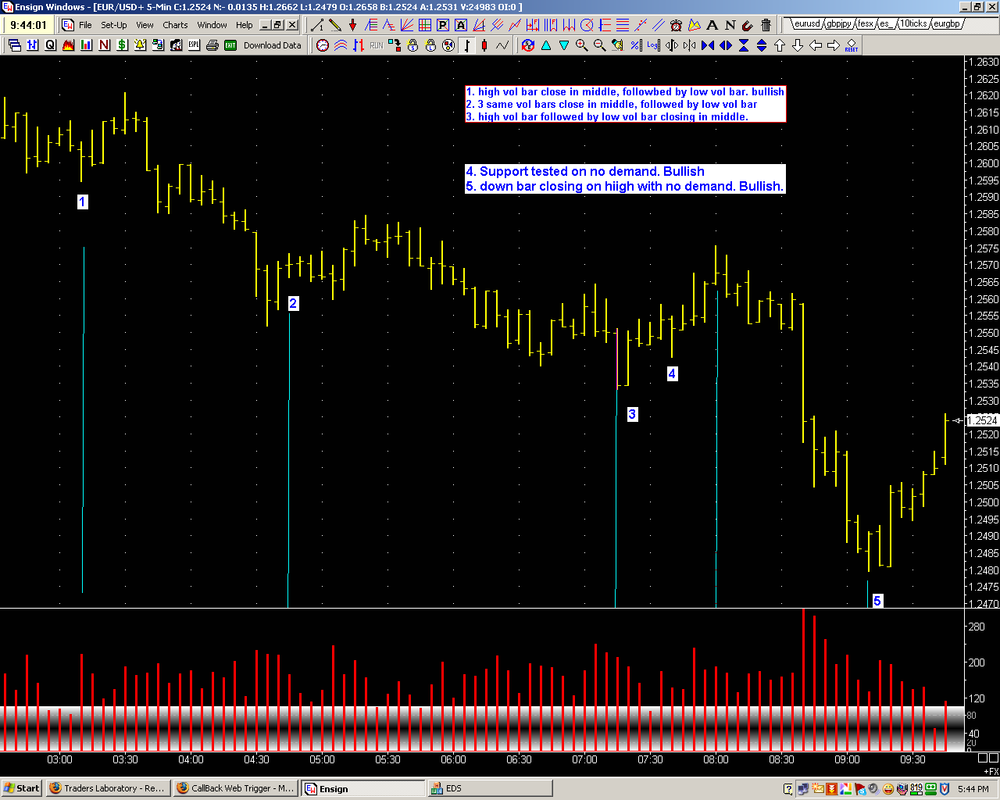
Task: Open the Q quote page icon
Action: click(x=50, y=45)
